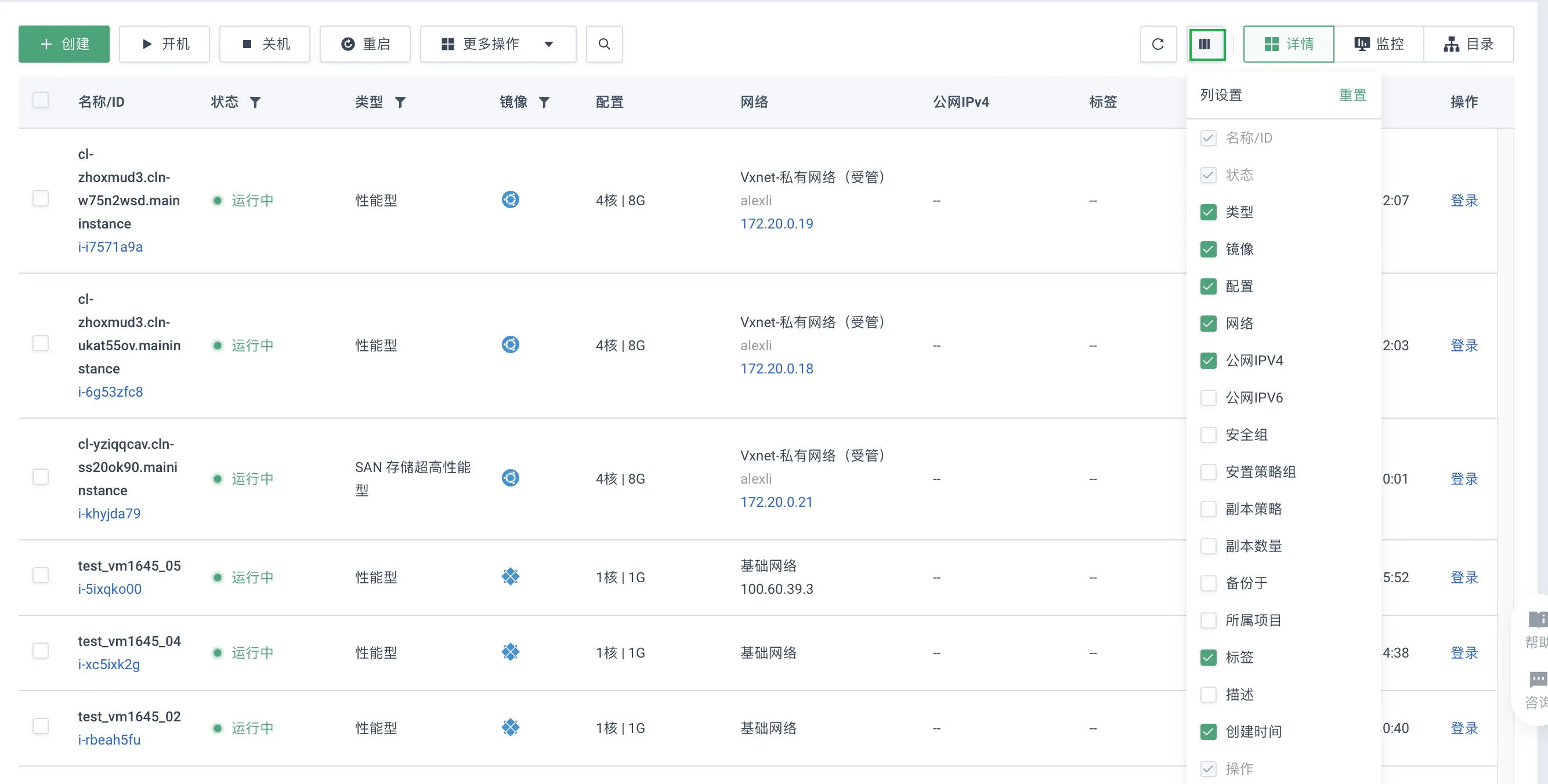This screenshot has height=784, width=1548.
Task: Click the image icon for test_vm1645_05
Action: pyautogui.click(x=510, y=576)
